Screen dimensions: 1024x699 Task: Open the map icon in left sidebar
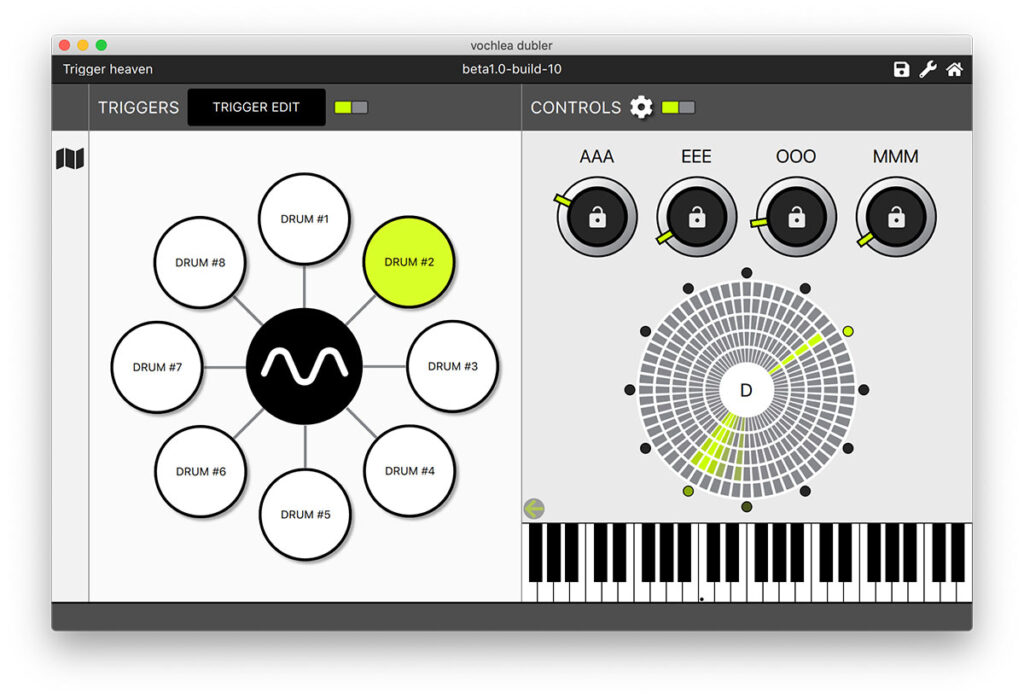click(70, 159)
